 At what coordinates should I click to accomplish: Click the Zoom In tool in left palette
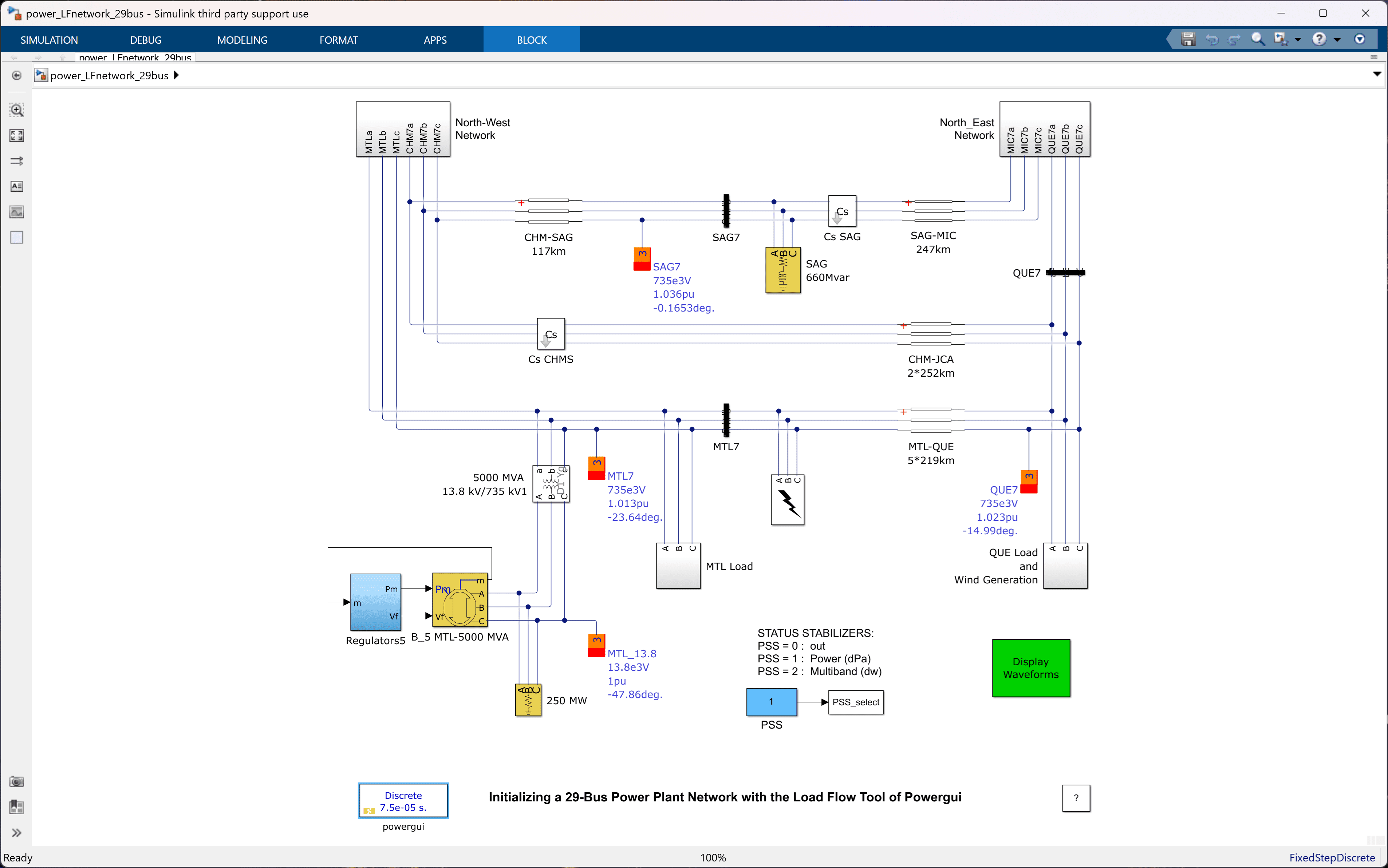pos(17,110)
